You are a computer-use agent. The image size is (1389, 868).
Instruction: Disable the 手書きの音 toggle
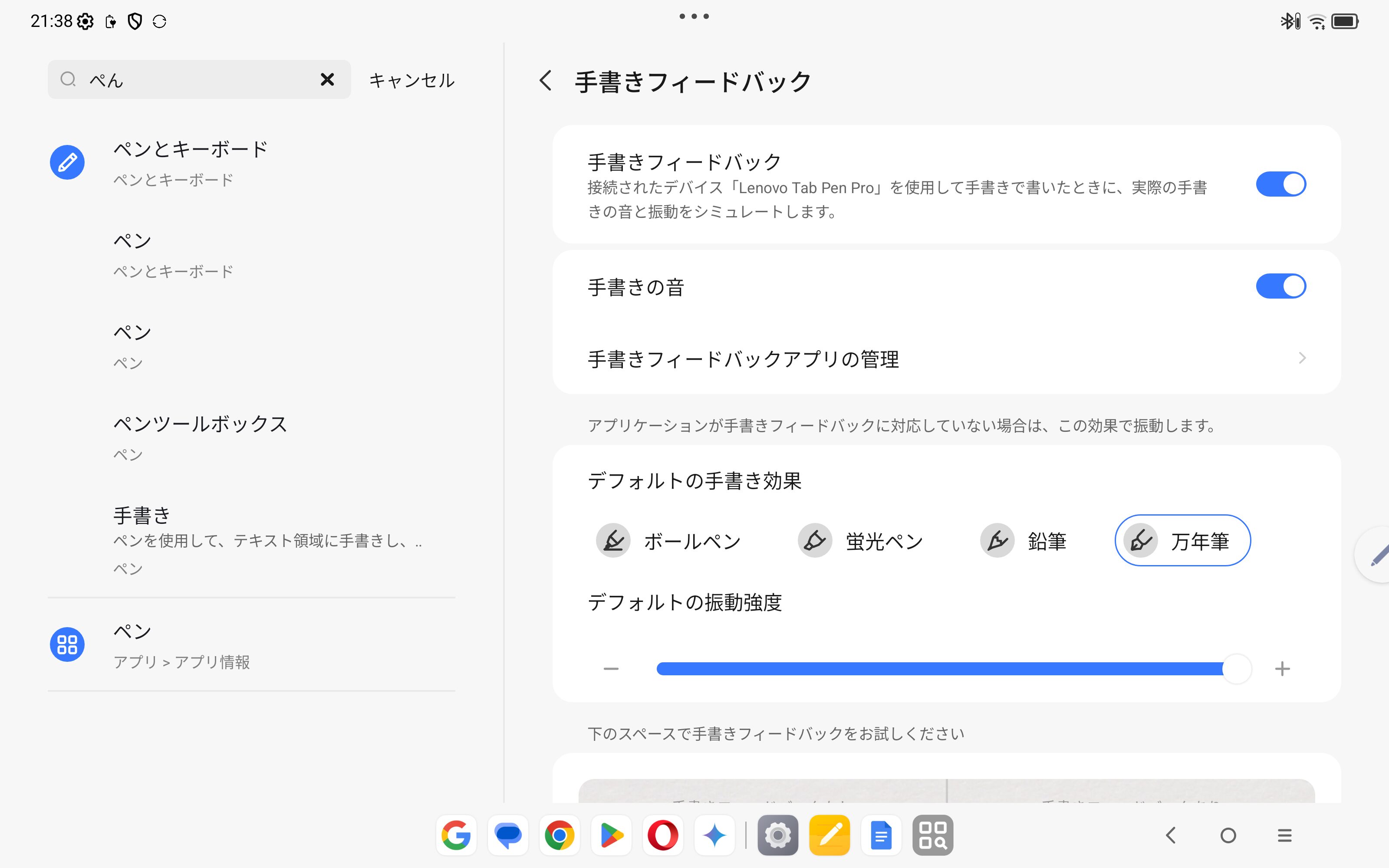[x=1280, y=286]
